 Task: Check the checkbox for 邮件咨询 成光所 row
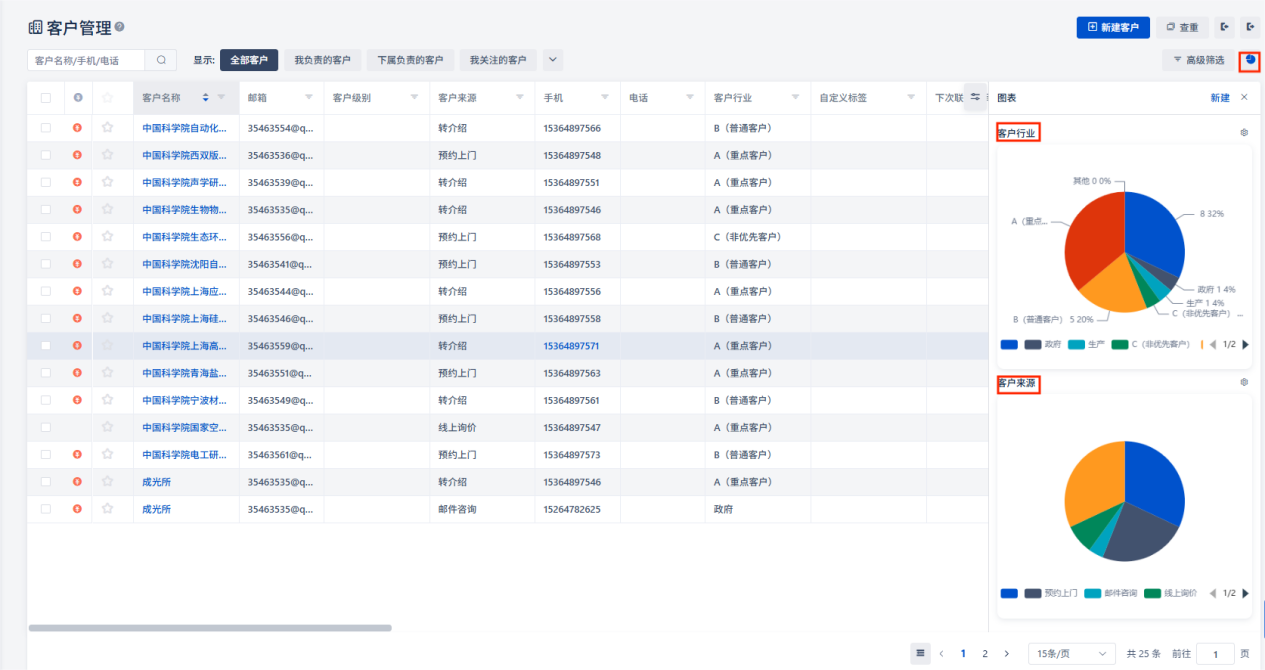(45, 509)
